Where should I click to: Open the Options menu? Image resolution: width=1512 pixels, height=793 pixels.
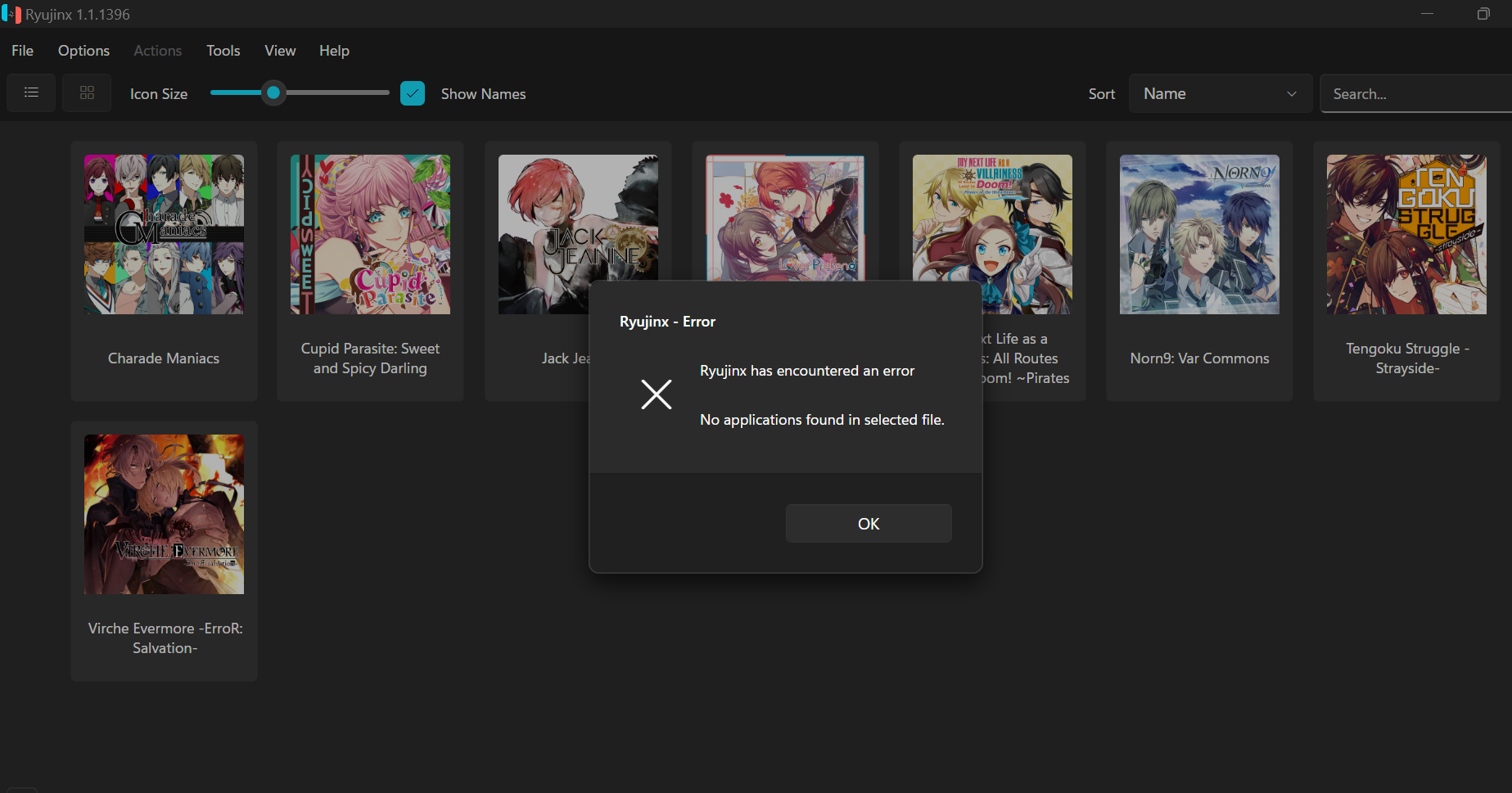[x=83, y=51]
